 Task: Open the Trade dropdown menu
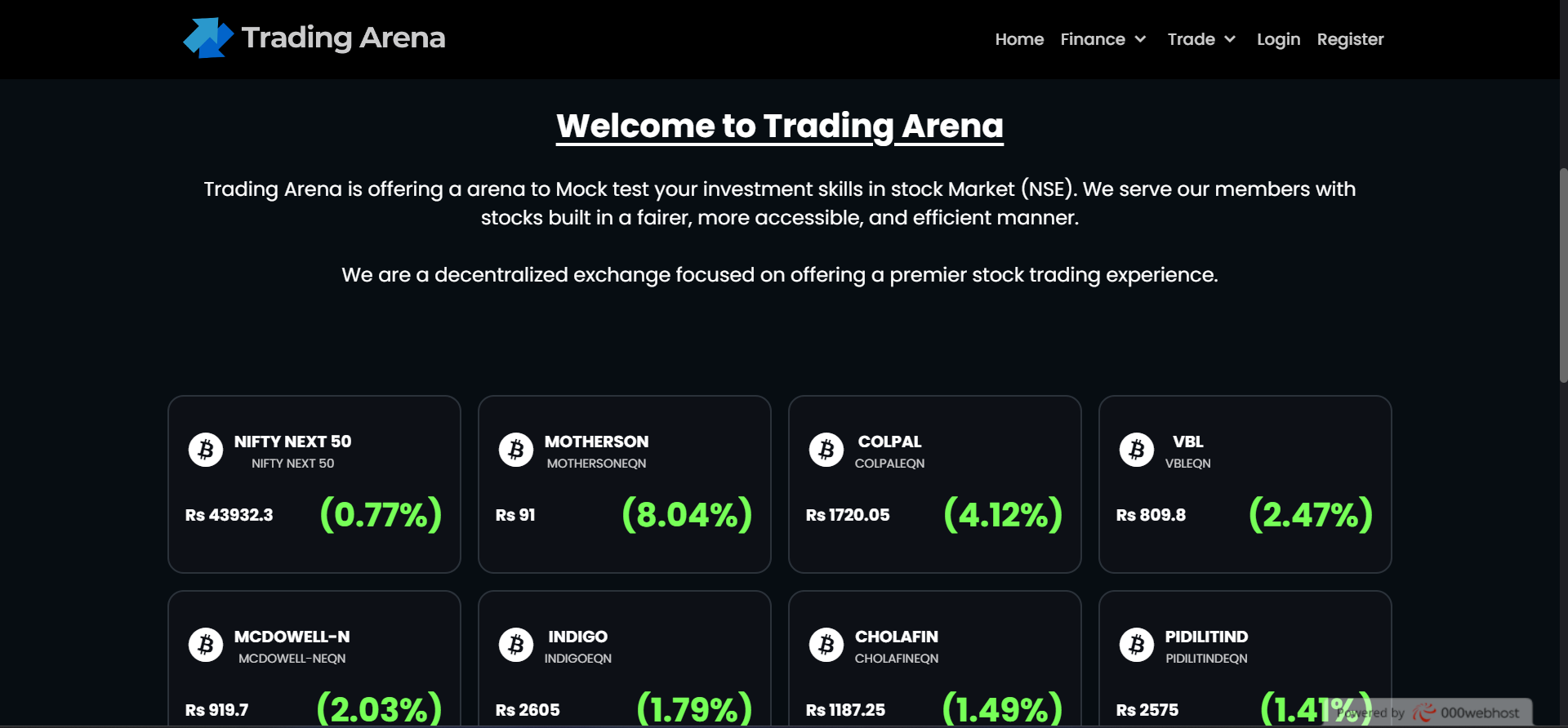tap(1193, 39)
